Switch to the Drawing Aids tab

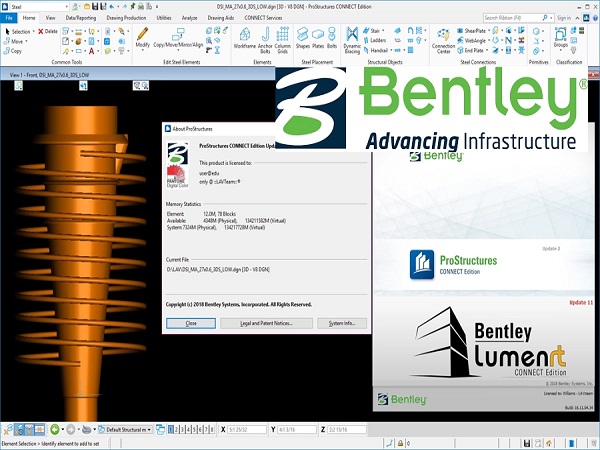(x=221, y=18)
